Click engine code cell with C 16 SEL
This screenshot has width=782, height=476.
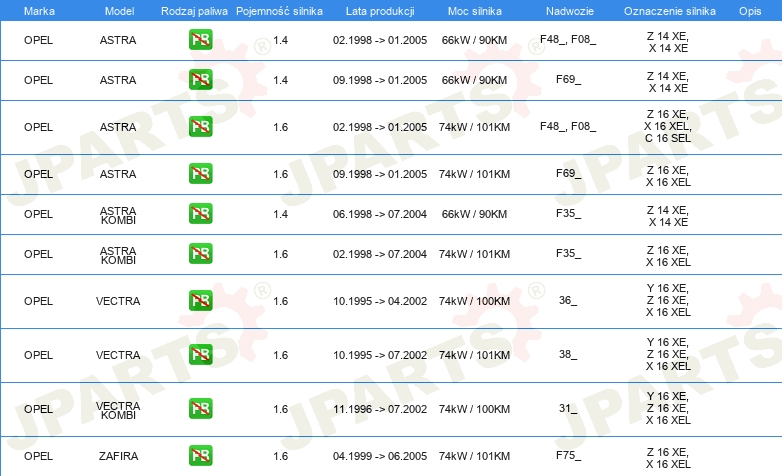[668, 126]
